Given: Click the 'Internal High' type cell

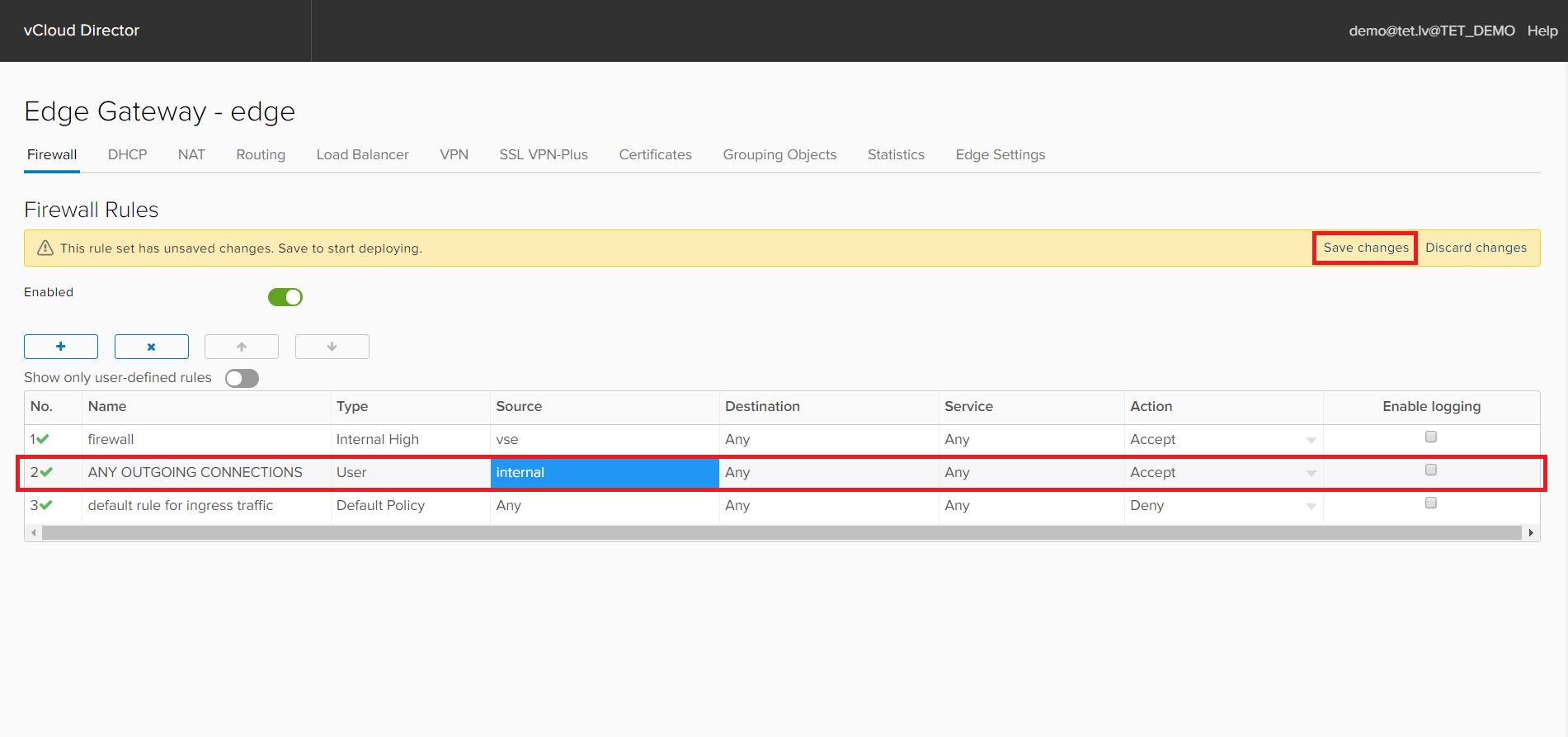Looking at the screenshot, I should [x=410, y=439].
